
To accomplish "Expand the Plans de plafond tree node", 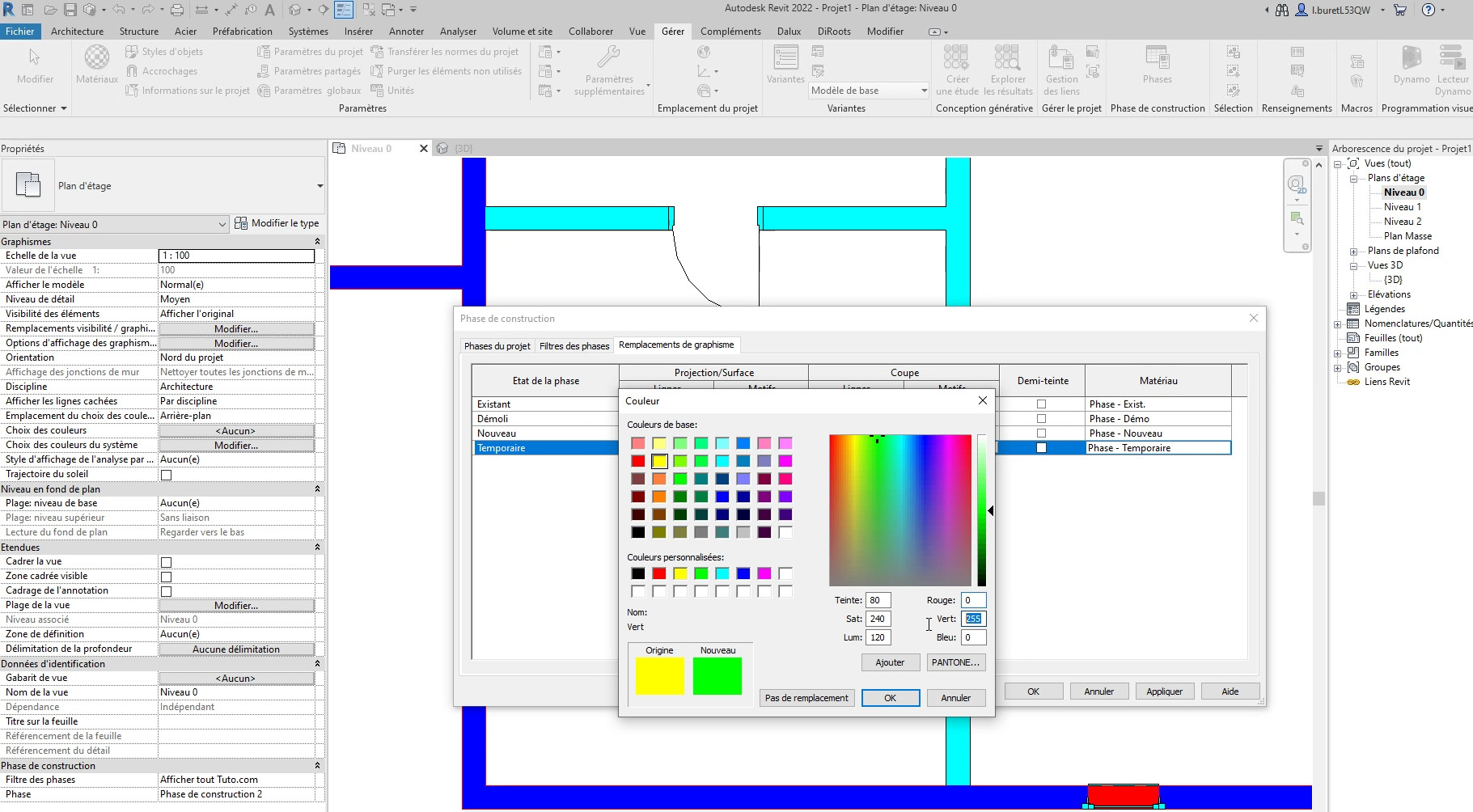I will click(1353, 252).
